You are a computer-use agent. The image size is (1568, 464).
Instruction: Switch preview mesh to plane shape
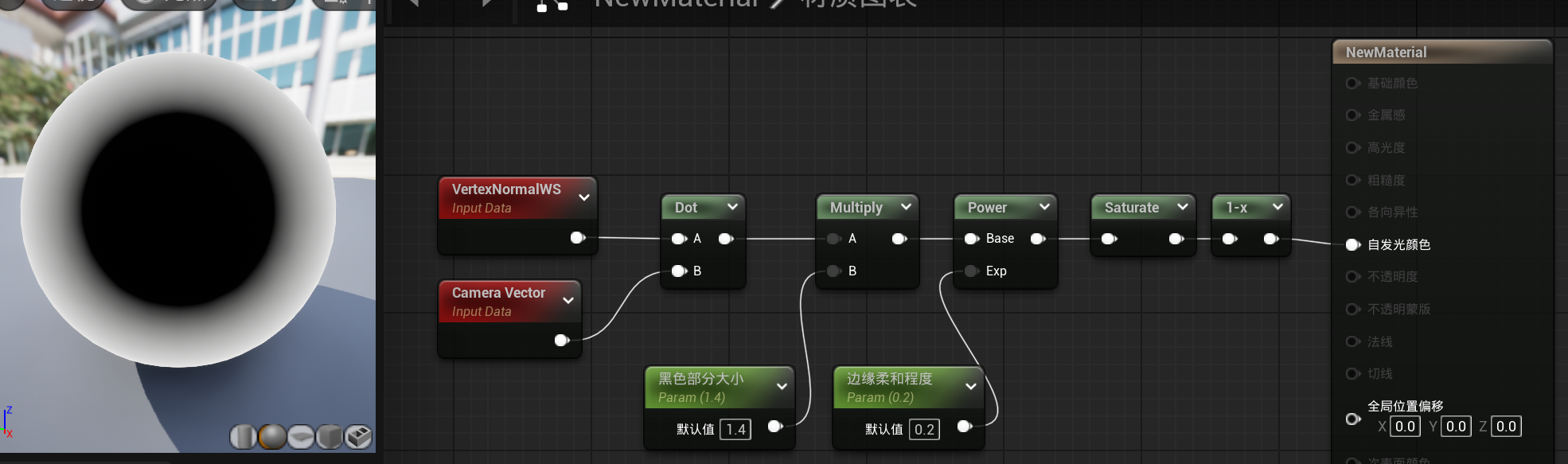pyautogui.click(x=301, y=436)
